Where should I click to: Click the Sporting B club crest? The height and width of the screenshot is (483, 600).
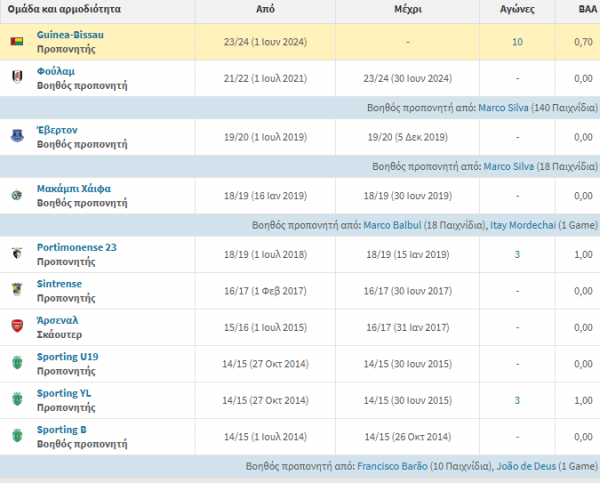pos(17,436)
